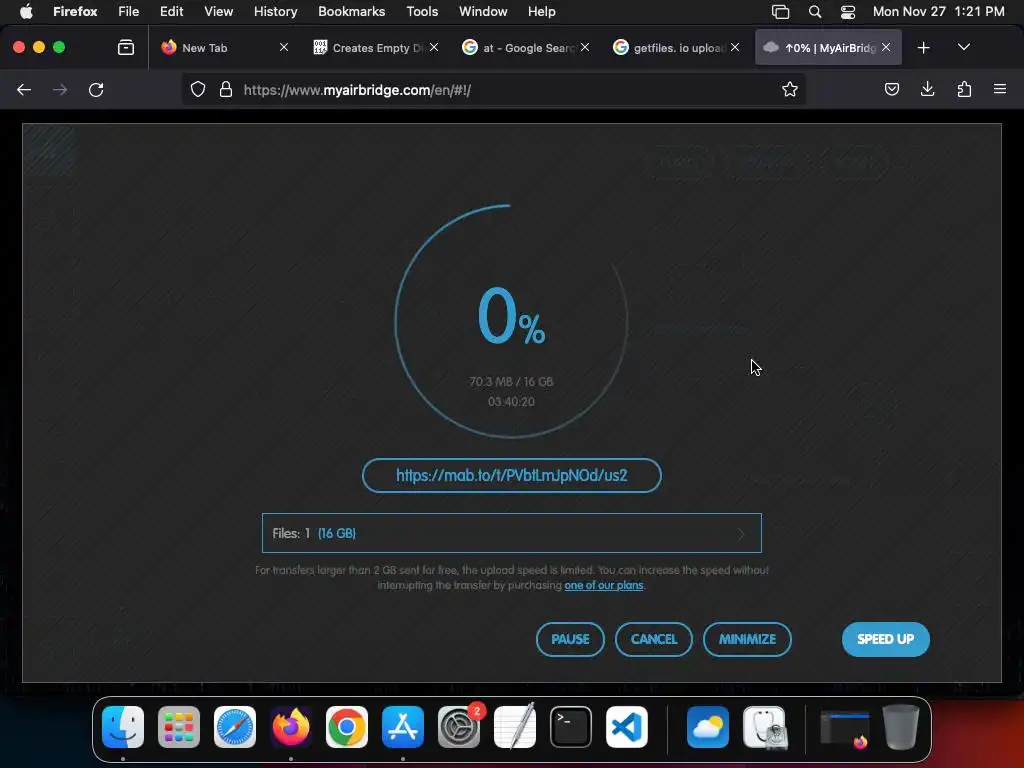Expand the Files: 1 (16 GB) row

[511, 533]
